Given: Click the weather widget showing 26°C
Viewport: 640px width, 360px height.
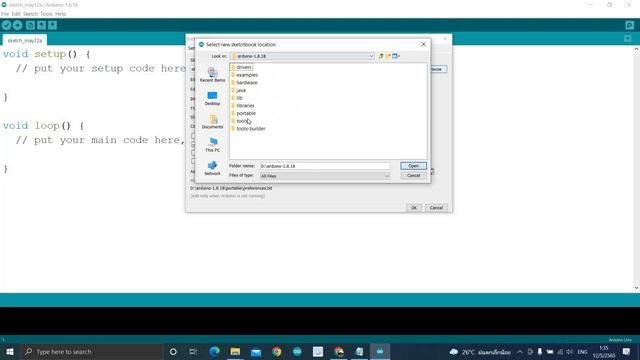Looking at the screenshot, I should [480, 351].
